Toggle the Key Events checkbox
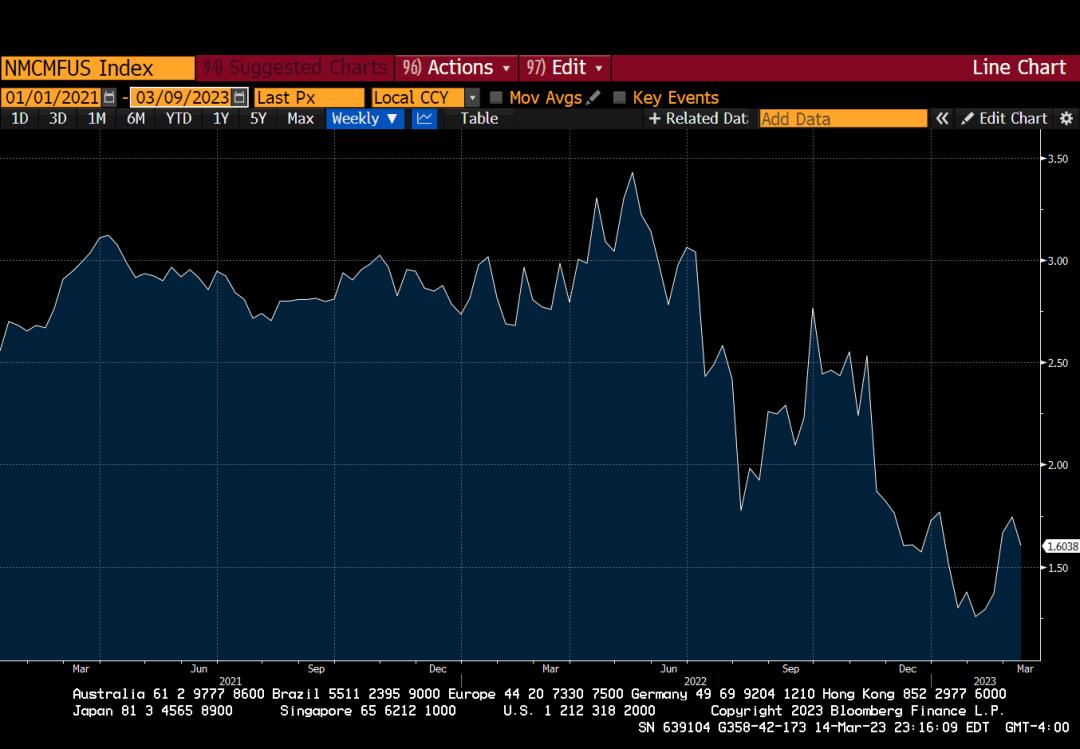The height and width of the screenshot is (749, 1080). pos(620,97)
